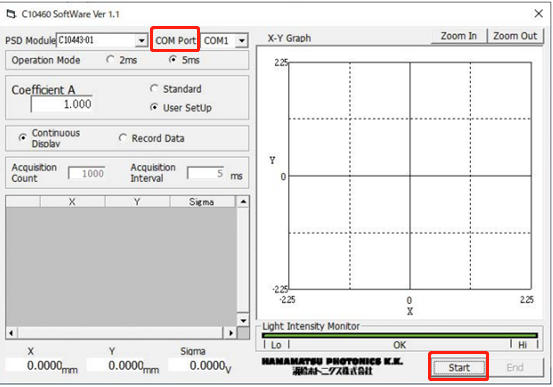
Task: Click the table's scroll right arrow
Action: coord(231,333)
